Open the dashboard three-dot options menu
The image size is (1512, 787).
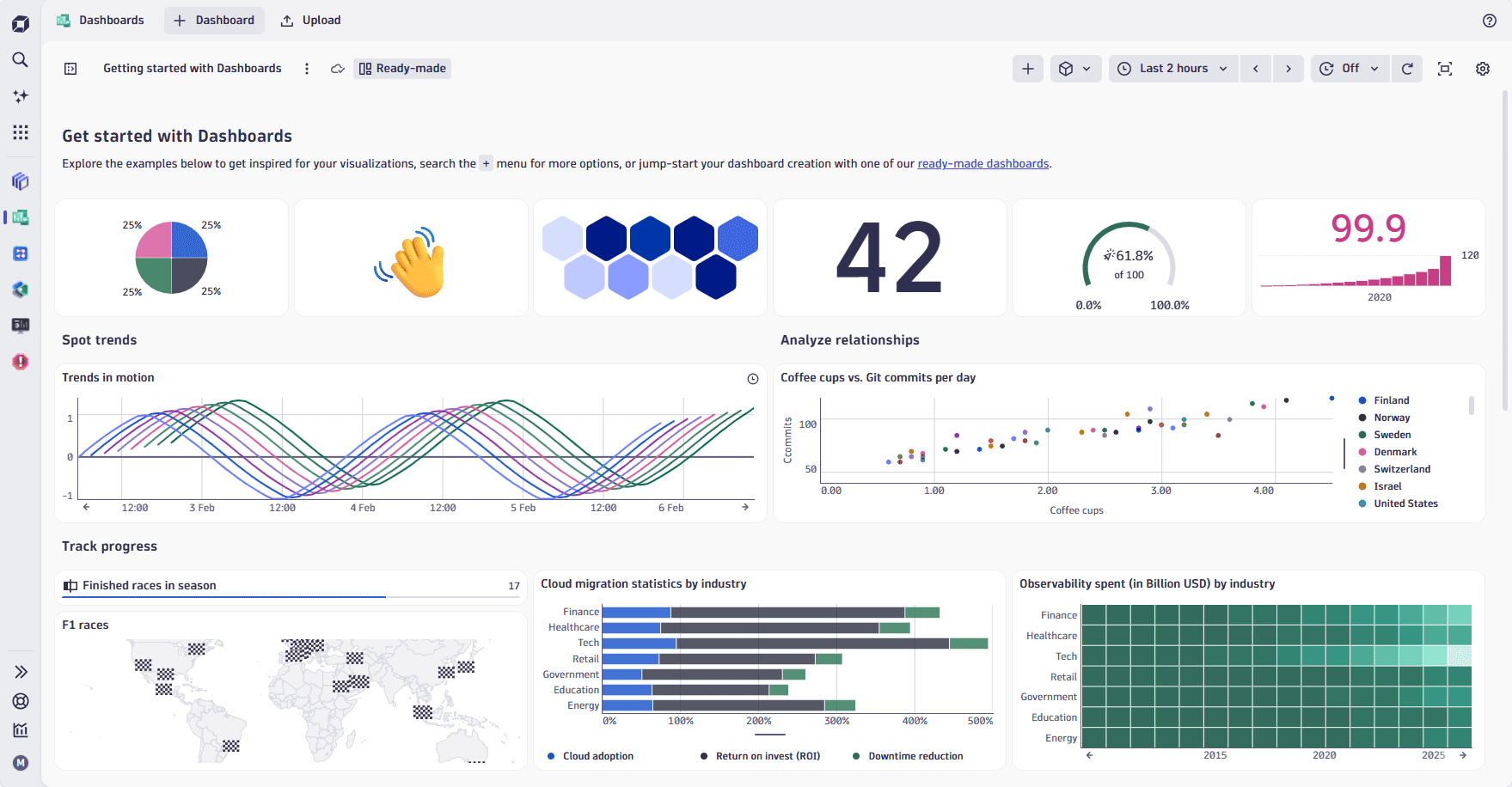point(307,69)
